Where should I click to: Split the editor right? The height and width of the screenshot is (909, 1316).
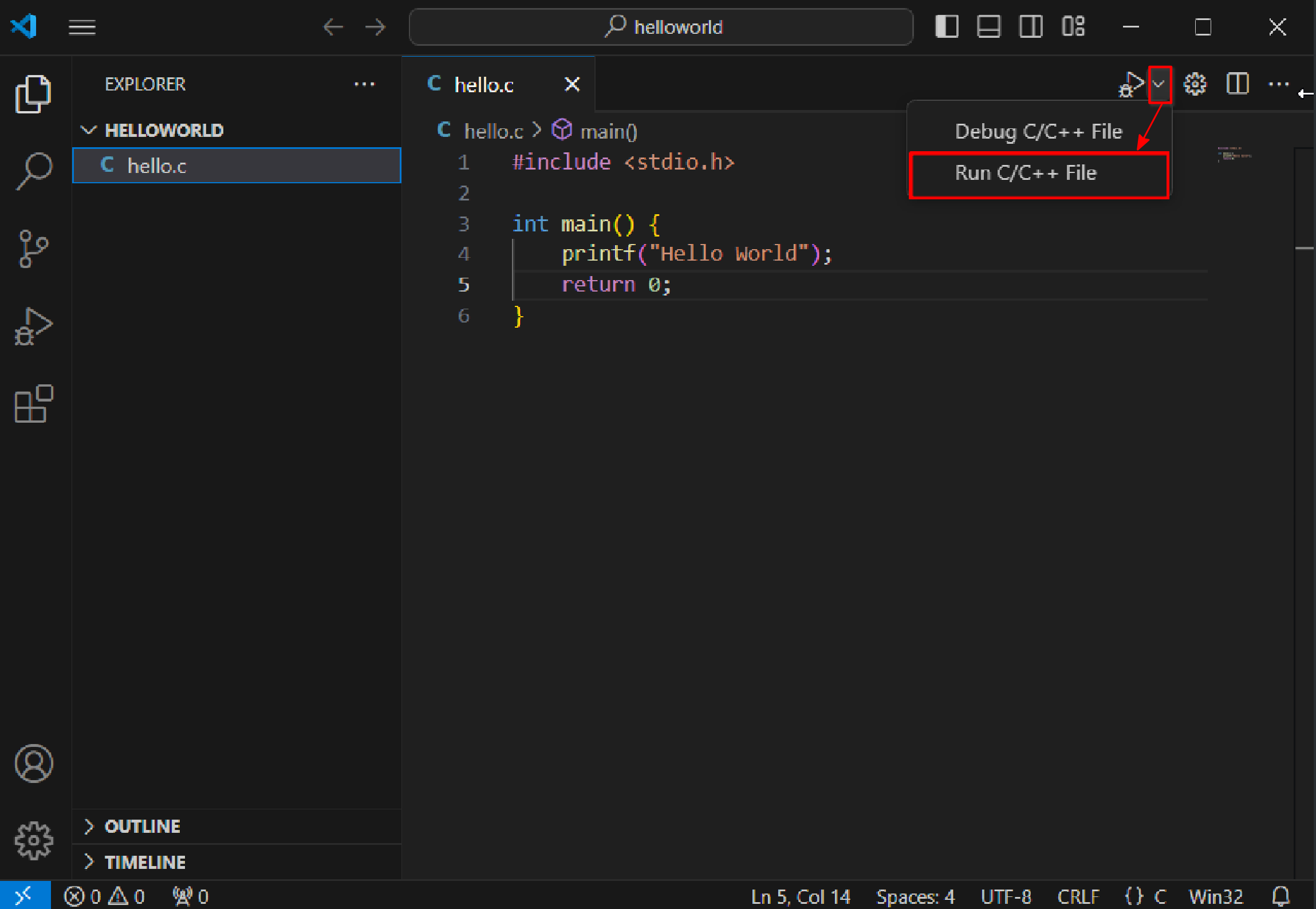click(x=1237, y=85)
